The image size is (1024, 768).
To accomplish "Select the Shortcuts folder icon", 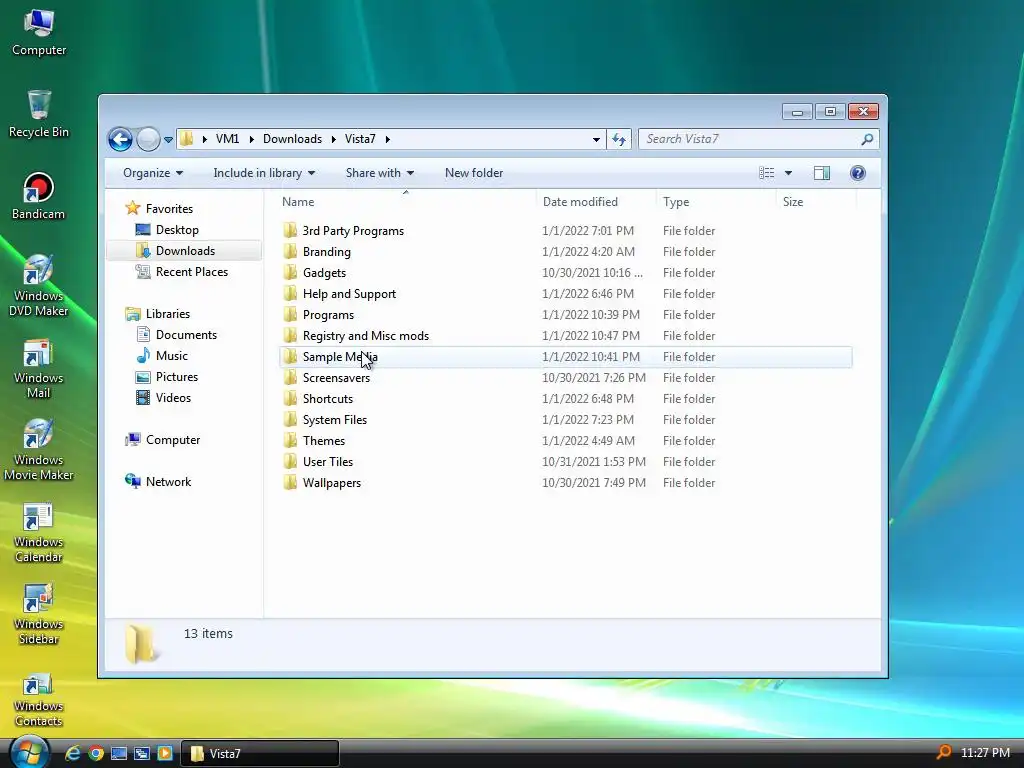I will pyautogui.click(x=291, y=398).
